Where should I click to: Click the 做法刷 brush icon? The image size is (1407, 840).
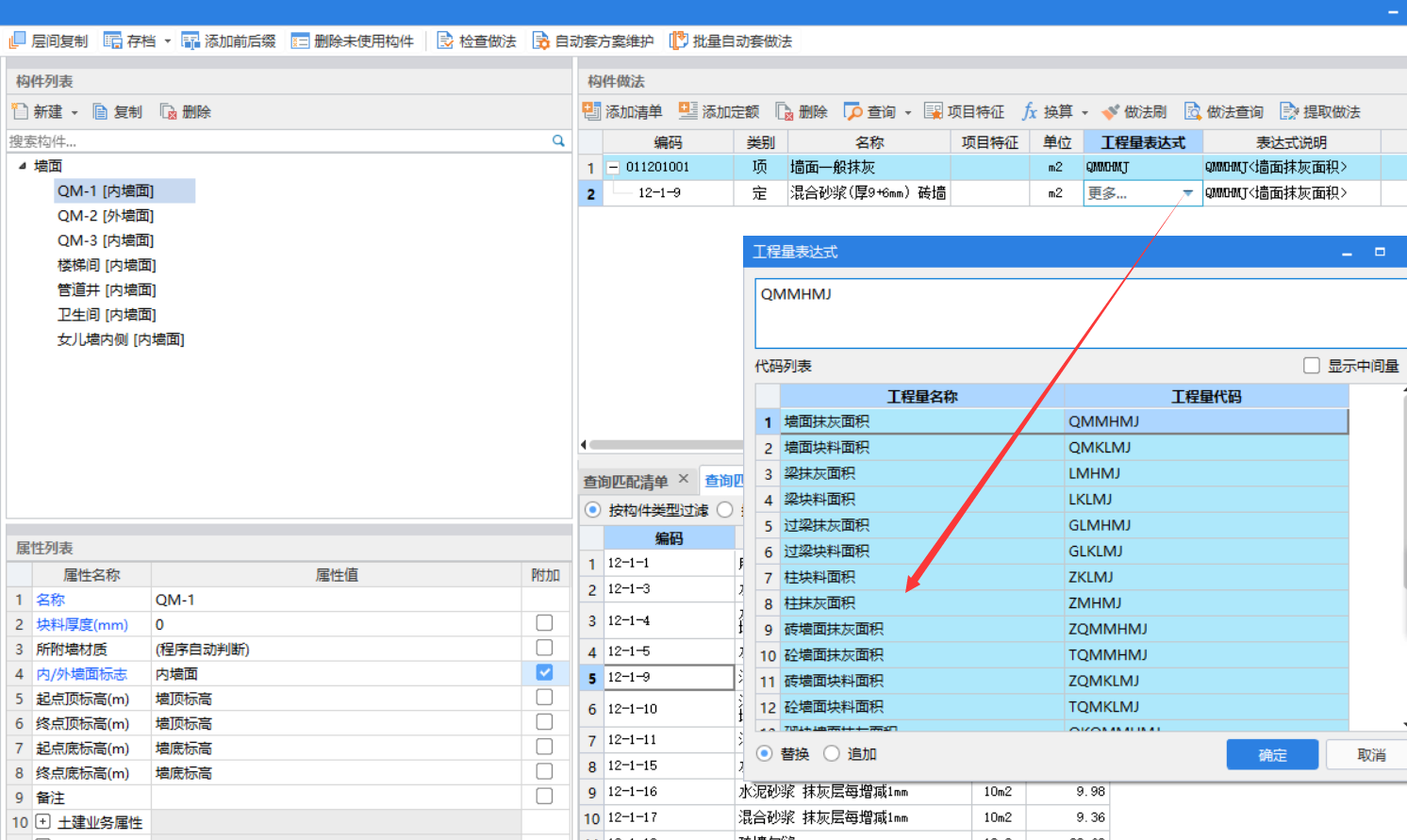click(1111, 111)
